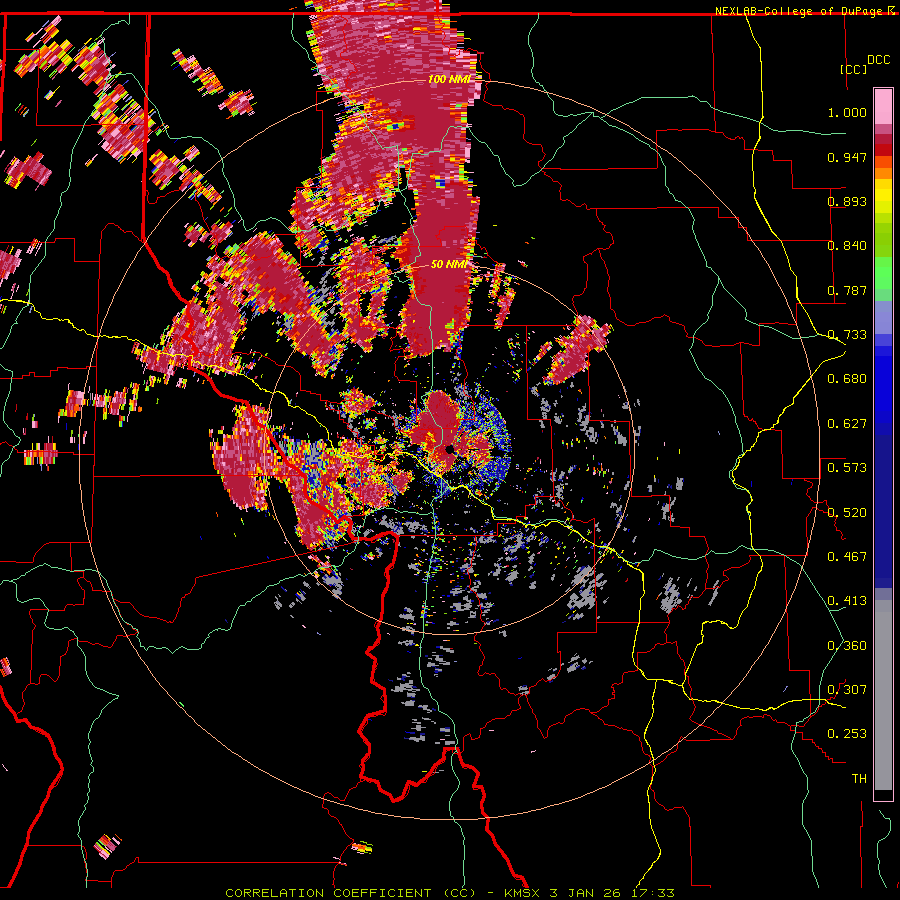The width and height of the screenshot is (900, 900).
Task: Click the 0.893 scale value
Action: tap(847, 201)
